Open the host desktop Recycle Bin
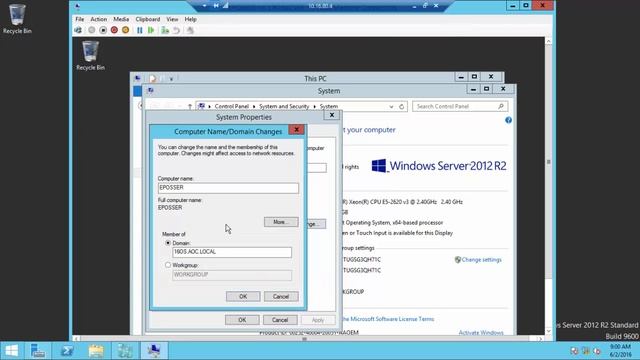The image size is (640, 360). (x=17, y=19)
